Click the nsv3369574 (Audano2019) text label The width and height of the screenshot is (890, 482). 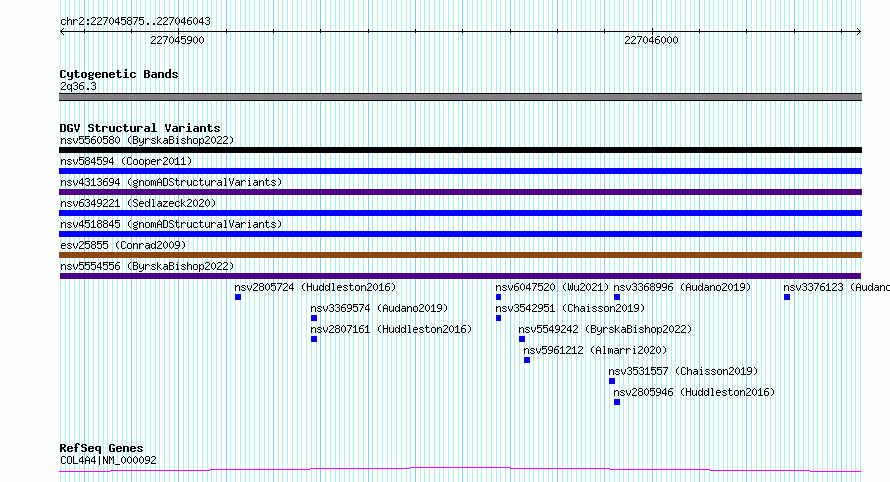[x=379, y=308]
